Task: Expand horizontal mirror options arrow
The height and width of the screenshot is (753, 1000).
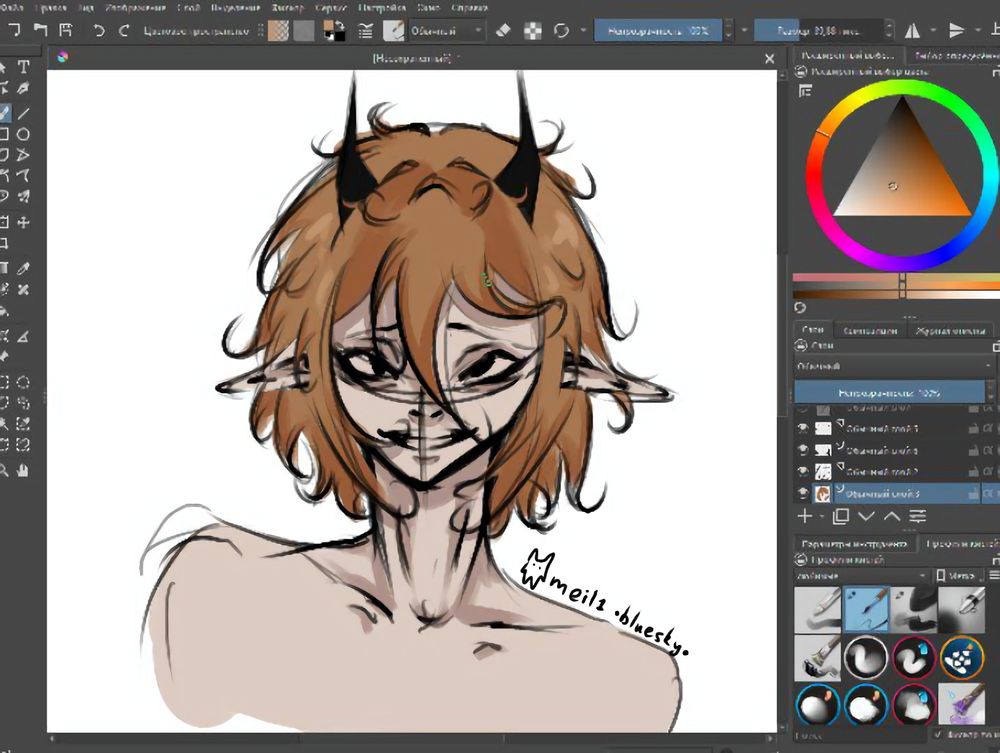Action: pyautogui.click(x=934, y=30)
